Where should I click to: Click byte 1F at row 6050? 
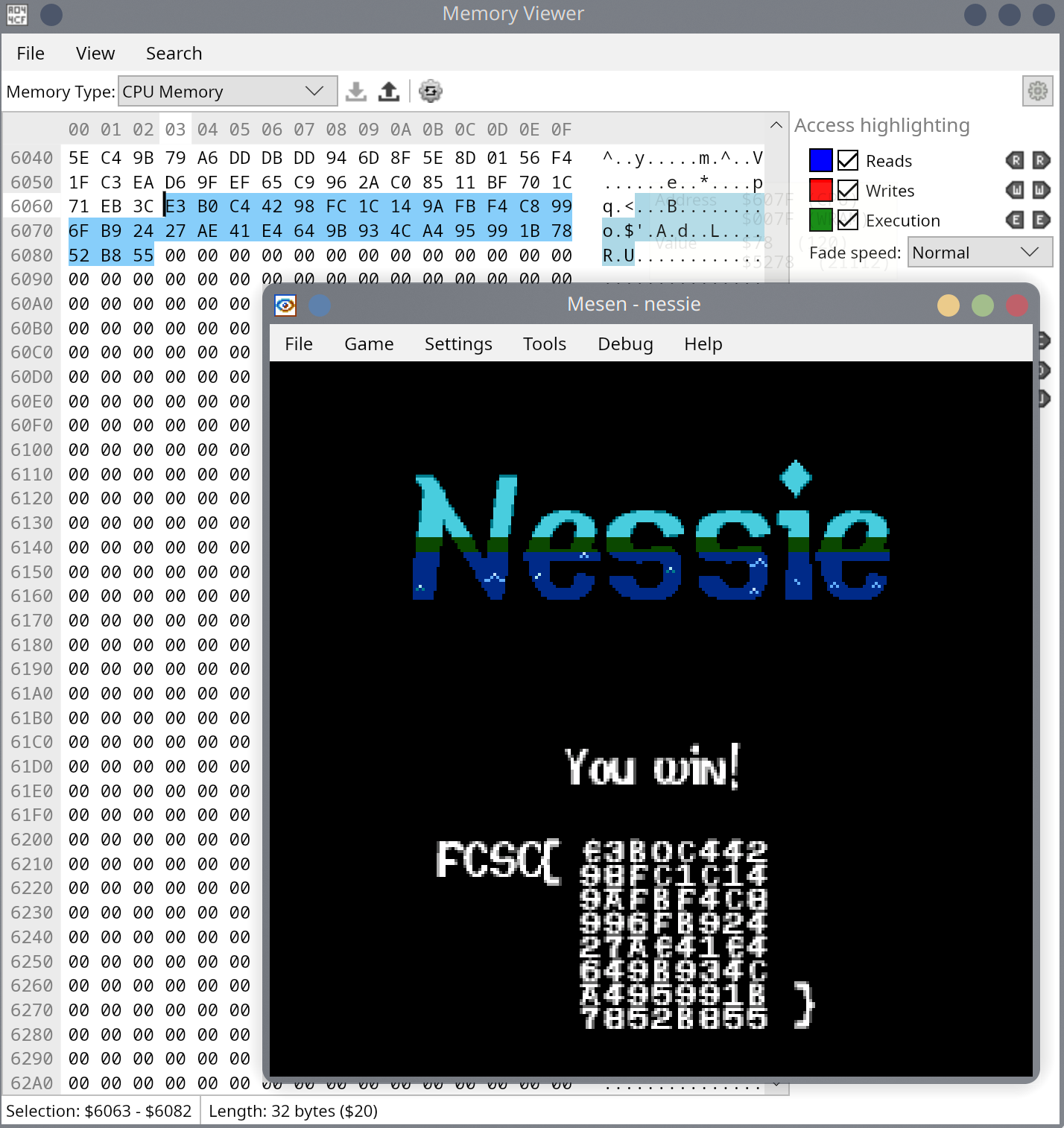coord(79,183)
